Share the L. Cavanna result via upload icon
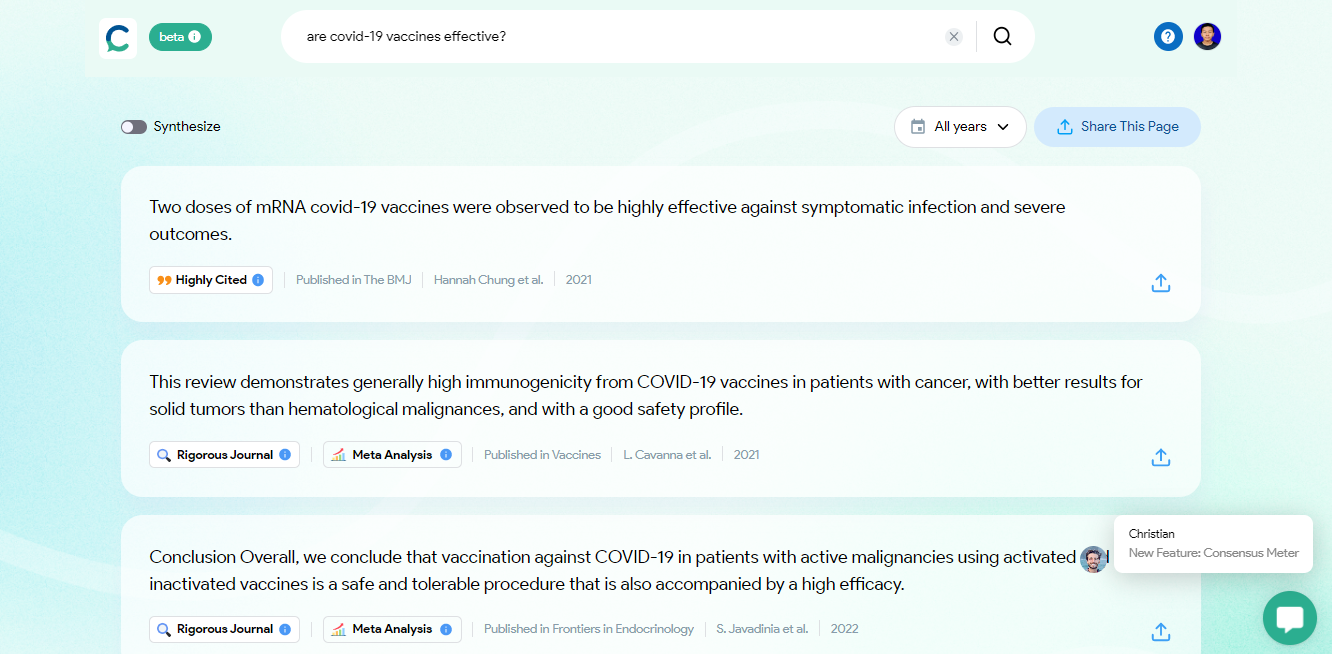1332x654 pixels. point(1160,457)
